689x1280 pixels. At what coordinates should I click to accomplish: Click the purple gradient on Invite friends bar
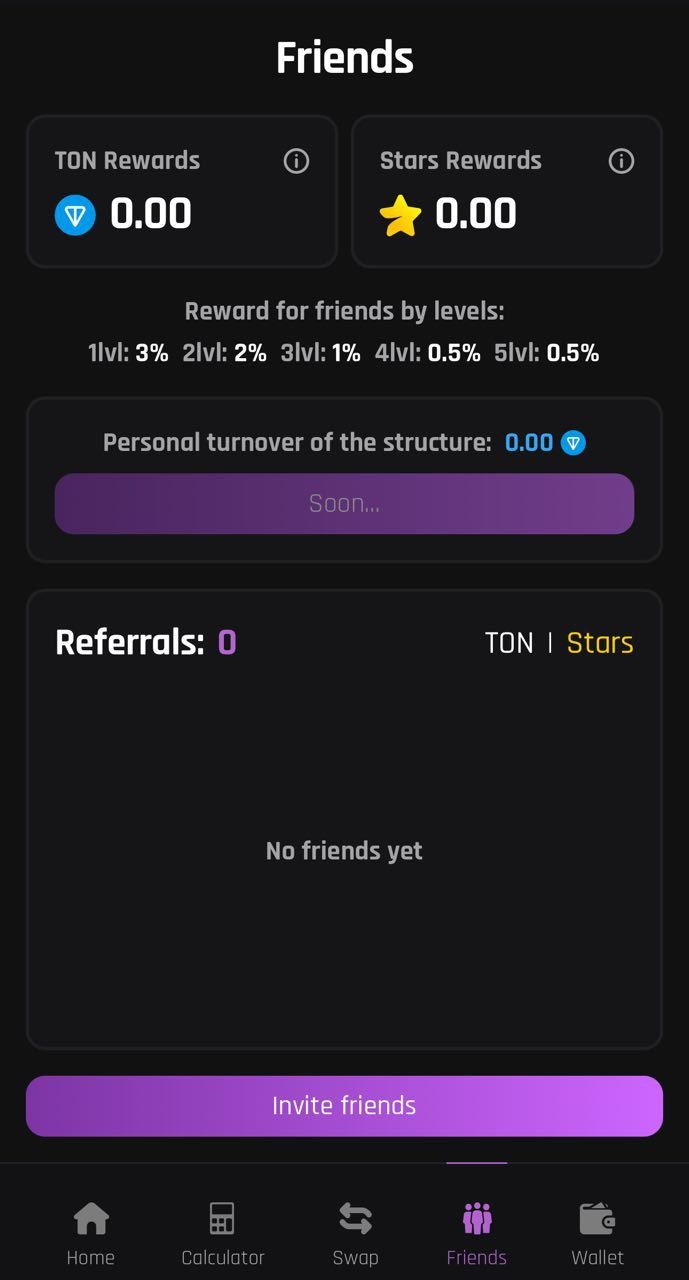344,1106
